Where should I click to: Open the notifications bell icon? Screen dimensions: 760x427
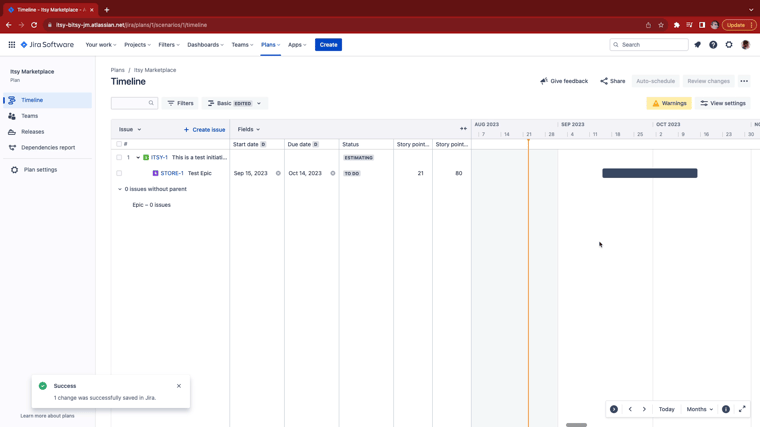[x=697, y=45]
